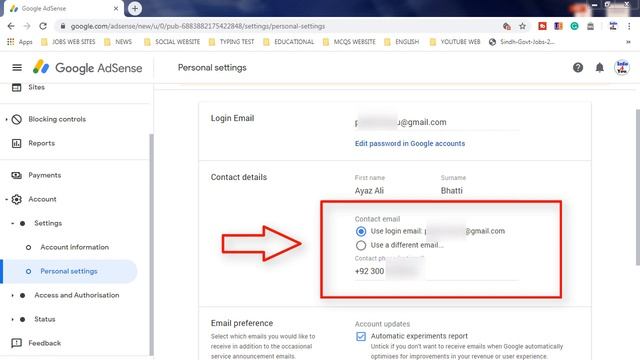The width and height of the screenshot is (640, 360).
Task: Go back with browser back arrow
Action: point(11,26)
